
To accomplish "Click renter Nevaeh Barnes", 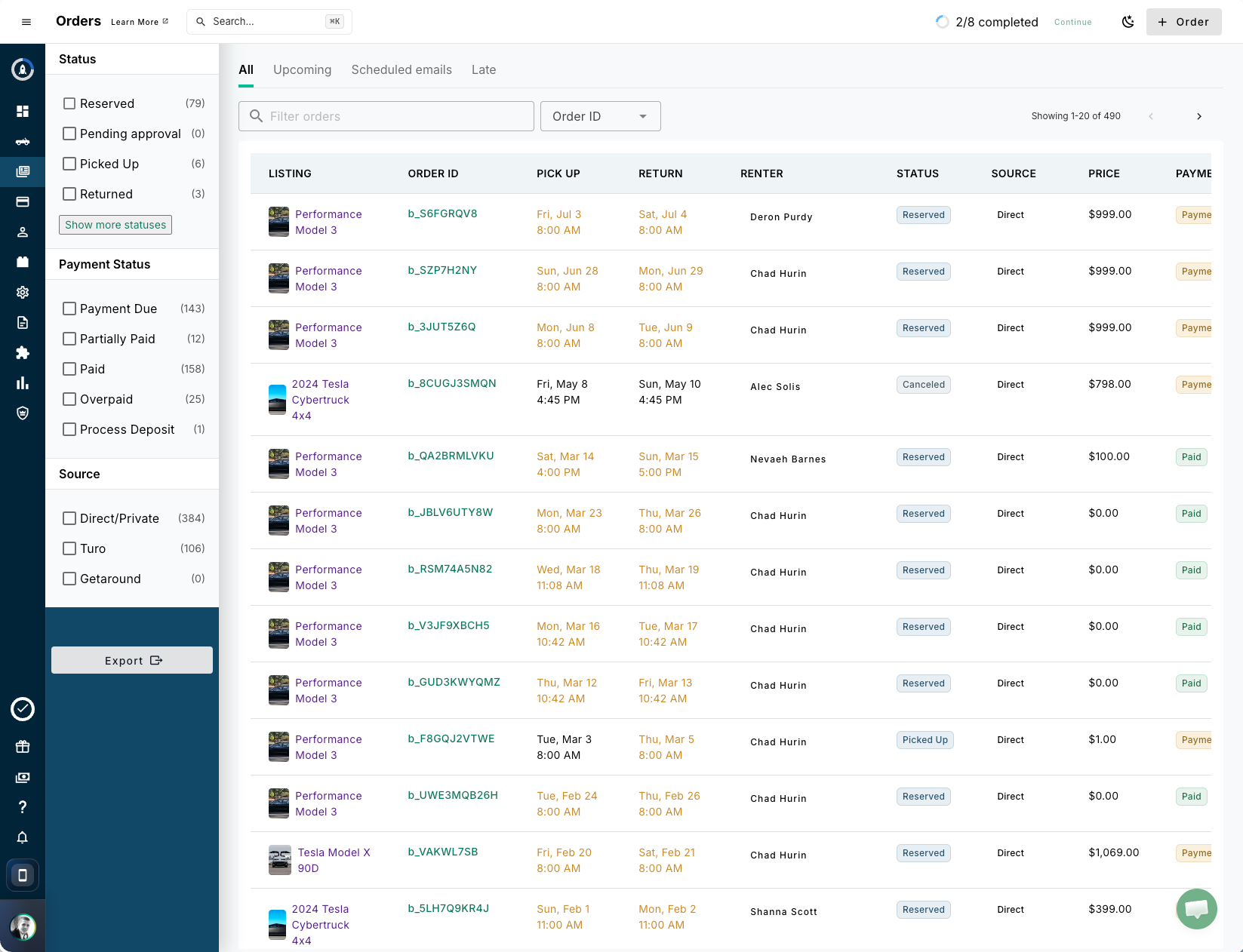I will [788, 459].
